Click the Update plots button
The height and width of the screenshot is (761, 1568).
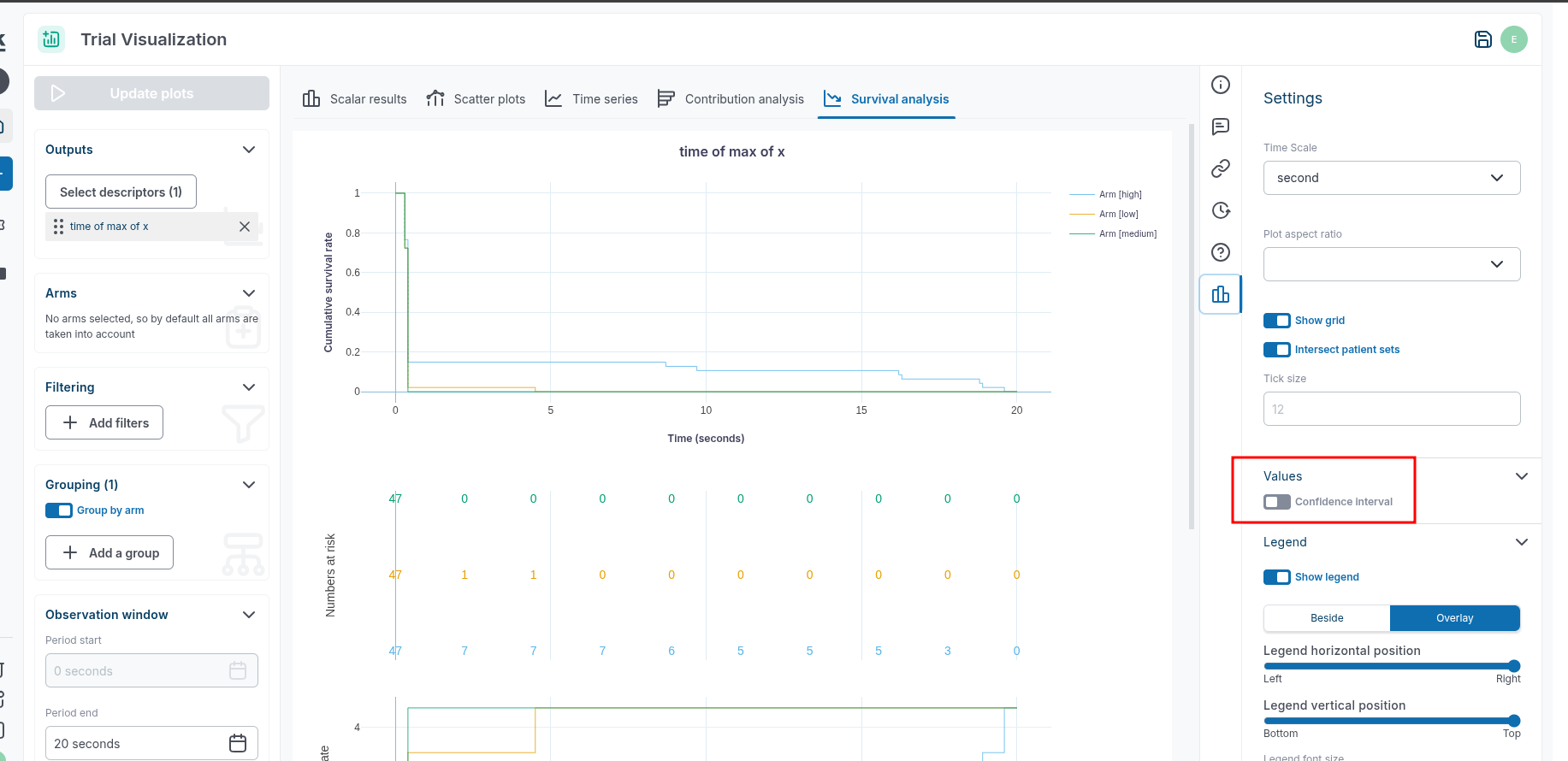tap(151, 93)
